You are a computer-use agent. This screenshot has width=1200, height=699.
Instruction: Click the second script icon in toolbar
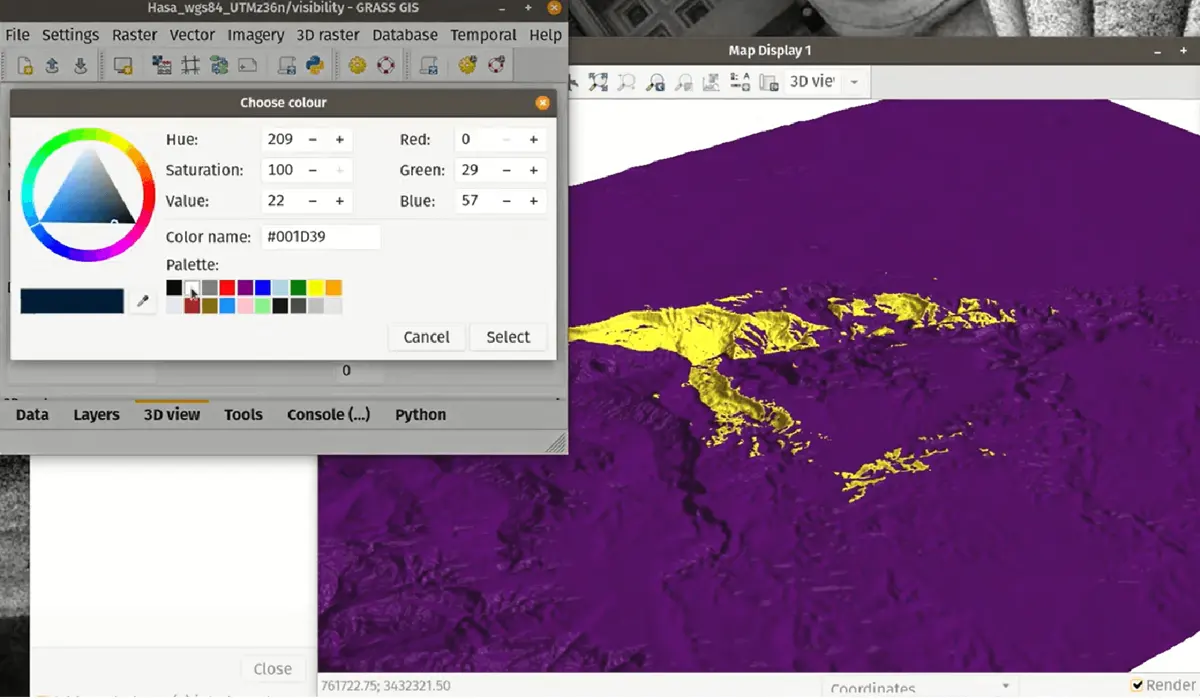pos(429,66)
